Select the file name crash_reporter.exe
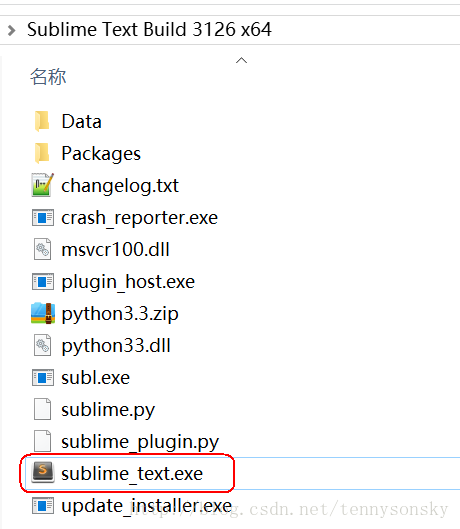The image size is (460, 529). (139, 218)
